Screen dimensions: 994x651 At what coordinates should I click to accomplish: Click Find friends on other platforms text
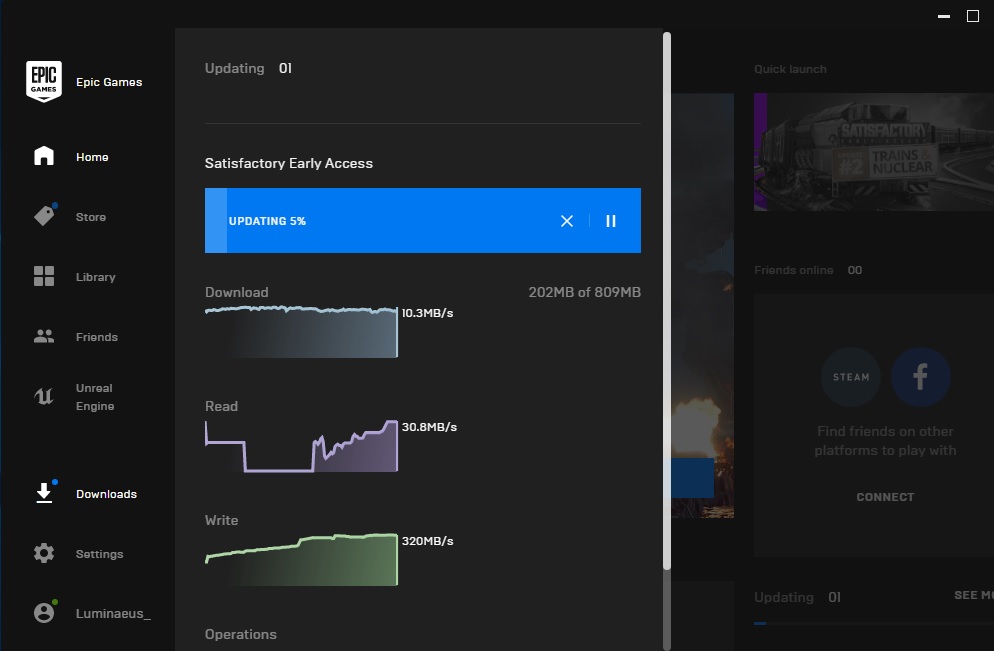pos(885,441)
